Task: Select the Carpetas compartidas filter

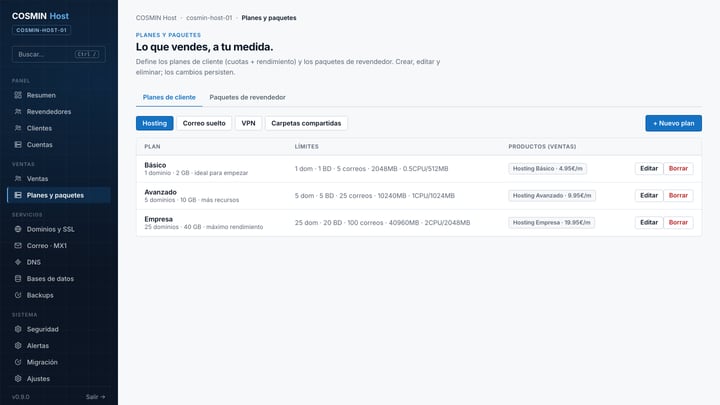Action: pyautogui.click(x=306, y=123)
